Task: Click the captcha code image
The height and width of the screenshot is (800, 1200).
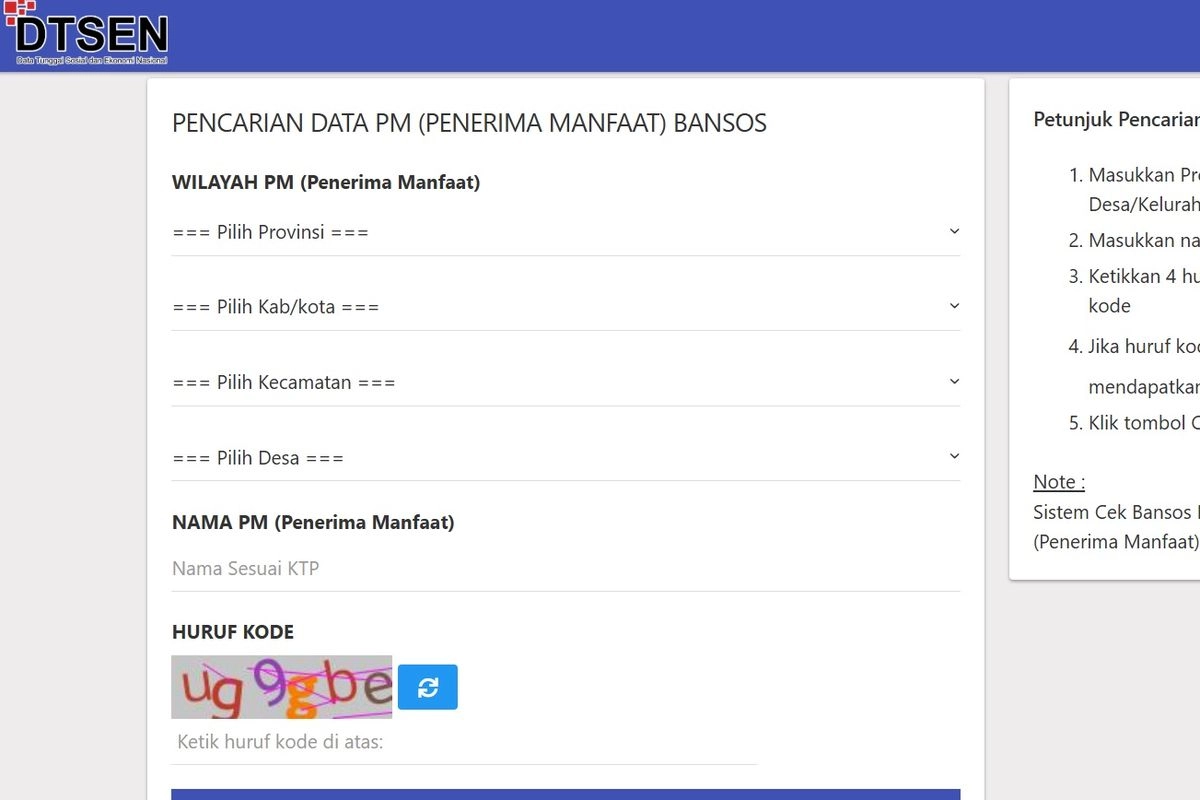Action: click(282, 687)
